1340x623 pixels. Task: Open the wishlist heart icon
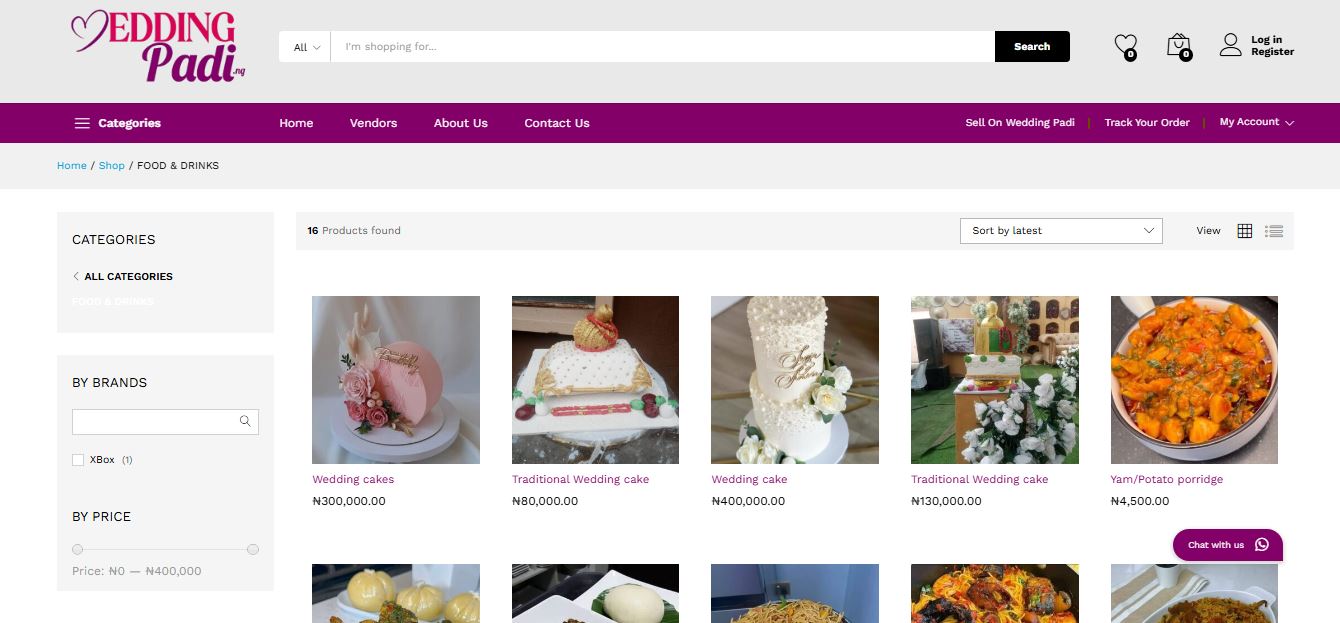tap(1125, 45)
